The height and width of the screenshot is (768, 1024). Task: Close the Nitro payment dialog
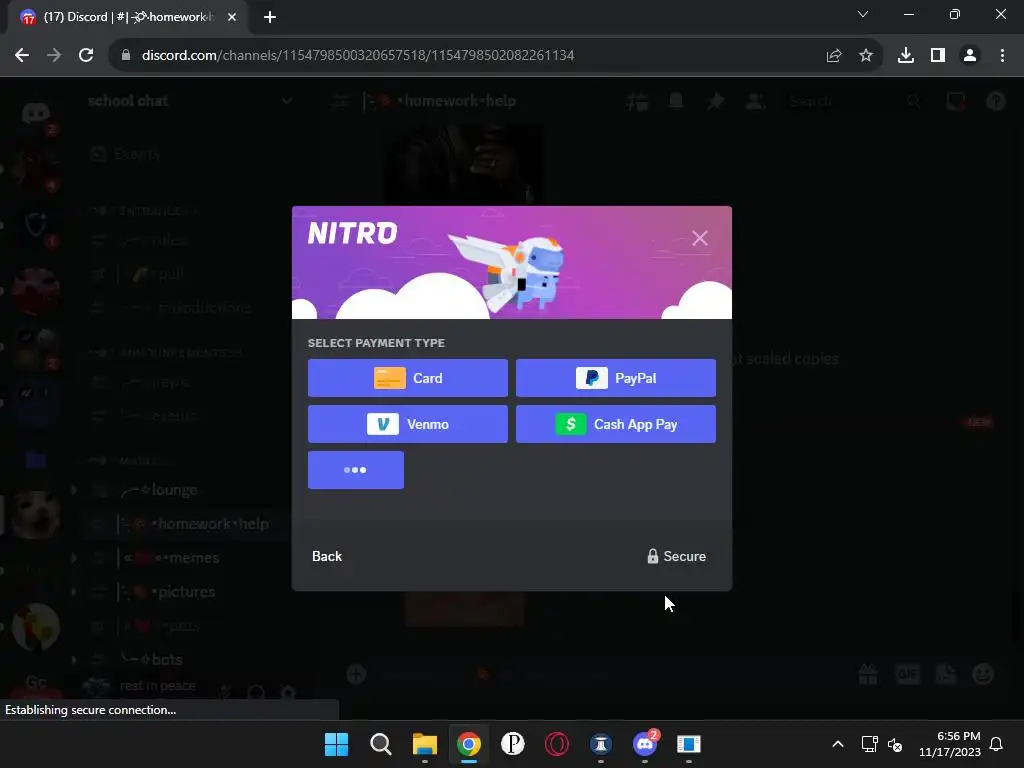(x=699, y=238)
